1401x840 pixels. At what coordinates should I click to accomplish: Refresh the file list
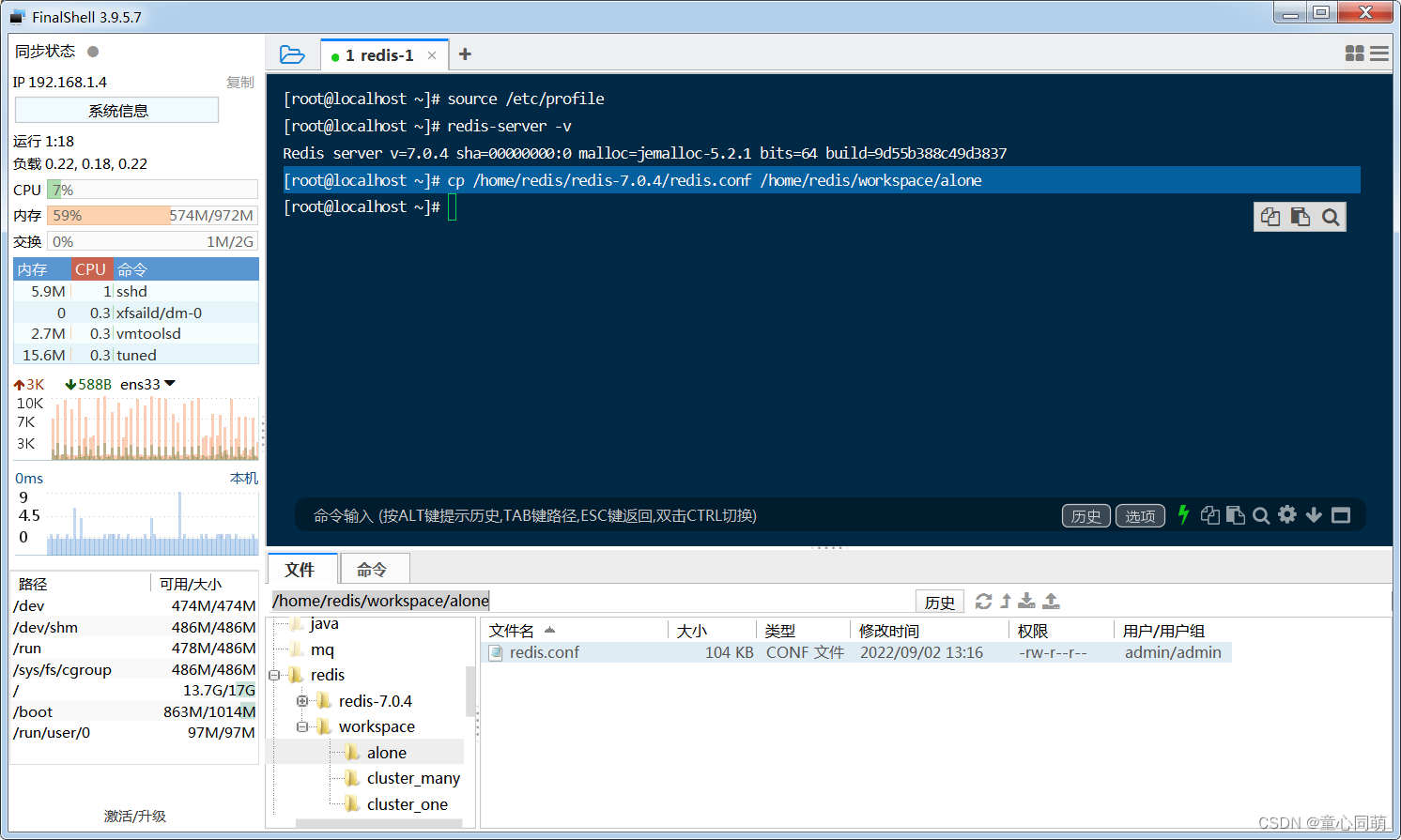(x=983, y=601)
